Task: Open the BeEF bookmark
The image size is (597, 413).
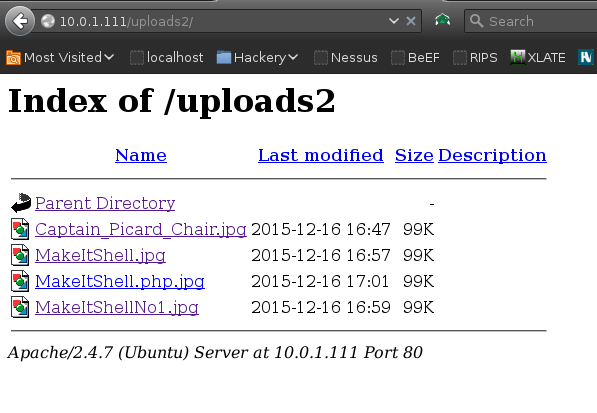Action: coord(415,57)
